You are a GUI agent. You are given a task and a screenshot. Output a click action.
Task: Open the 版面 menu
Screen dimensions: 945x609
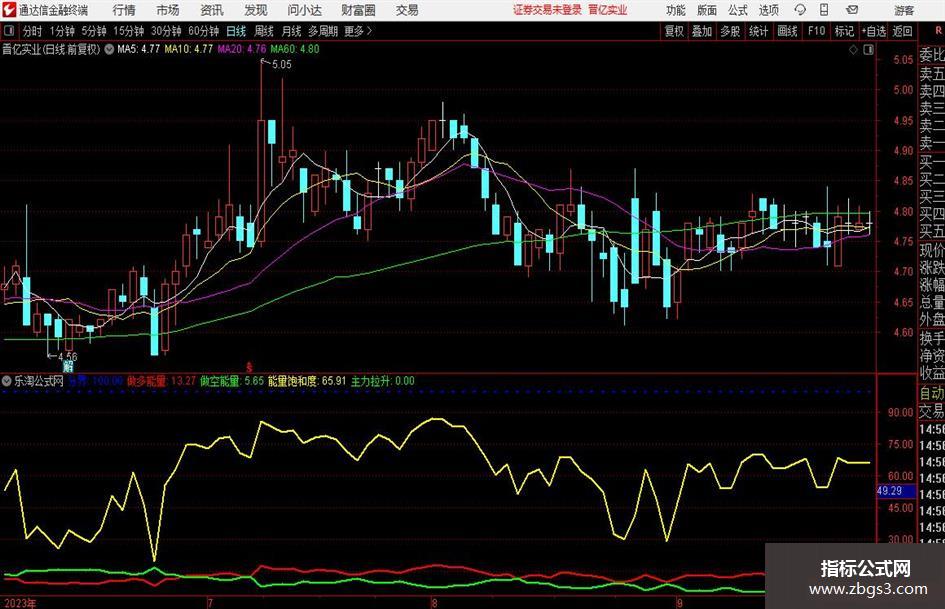coord(706,10)
